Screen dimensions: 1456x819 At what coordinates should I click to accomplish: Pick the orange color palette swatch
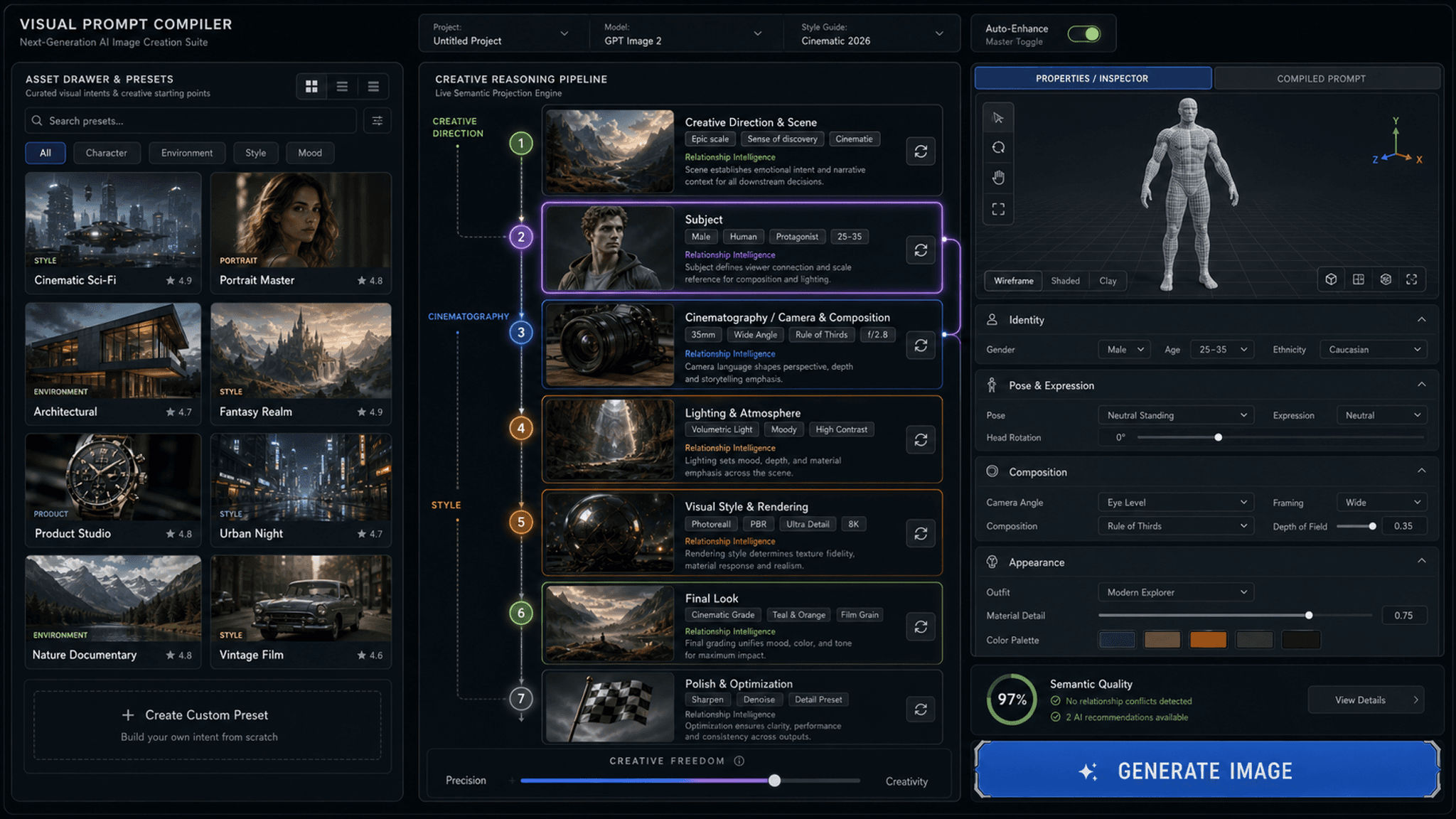point(1208,640)
